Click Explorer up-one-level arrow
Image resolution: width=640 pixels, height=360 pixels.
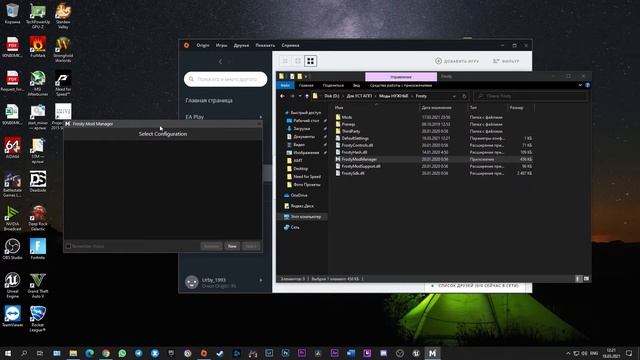point(307,96)
